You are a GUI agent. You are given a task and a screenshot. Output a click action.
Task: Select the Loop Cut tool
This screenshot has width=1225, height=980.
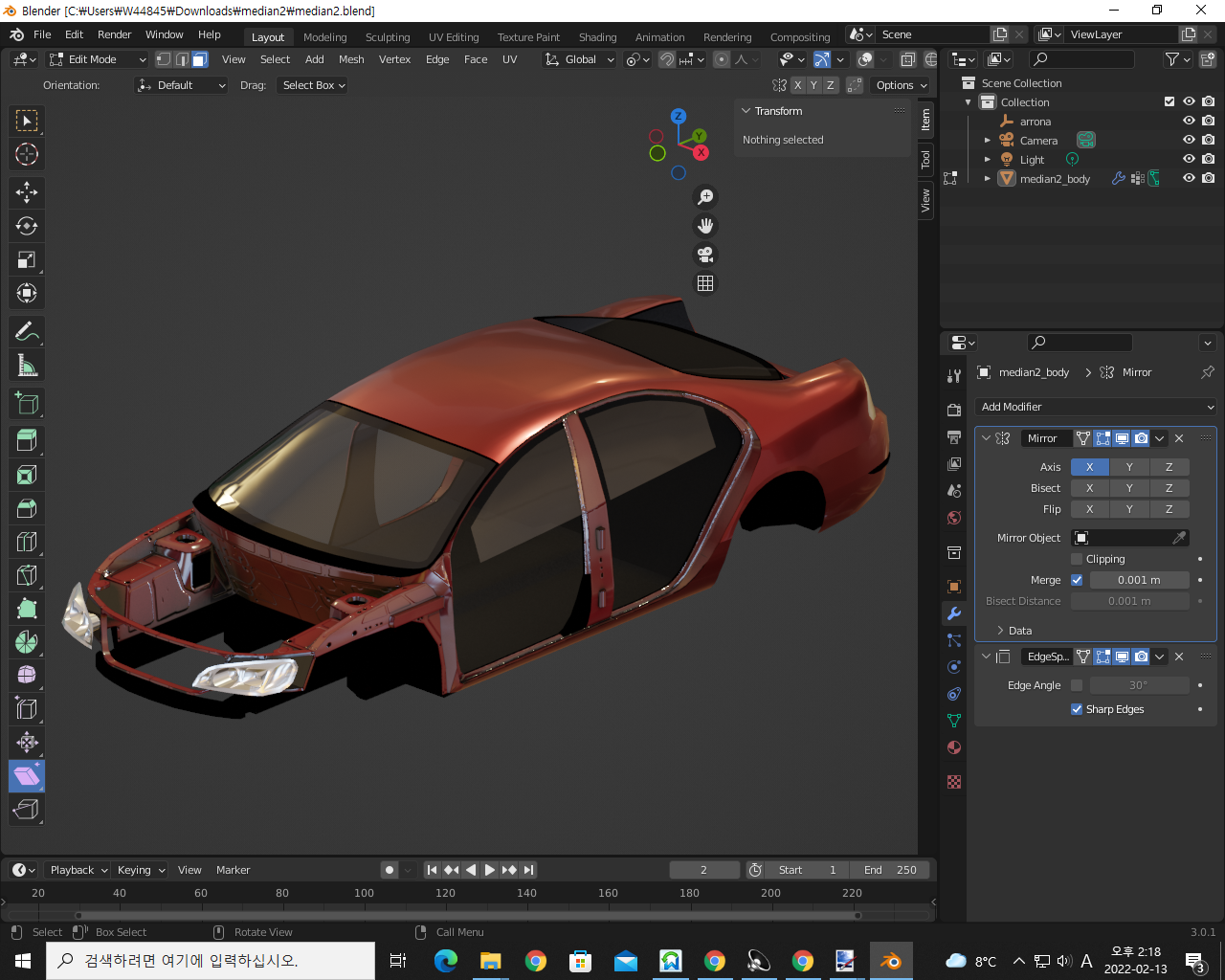(x=27, y=542)
